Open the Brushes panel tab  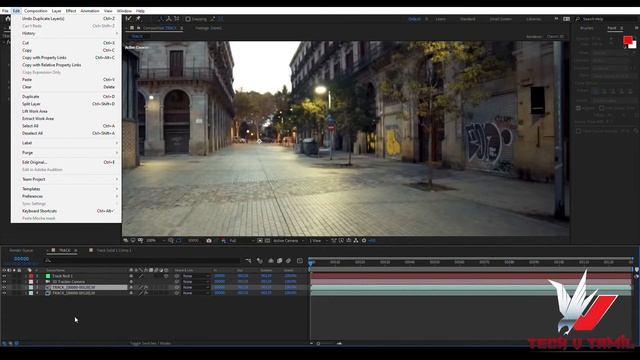click(x=587, y=28)
